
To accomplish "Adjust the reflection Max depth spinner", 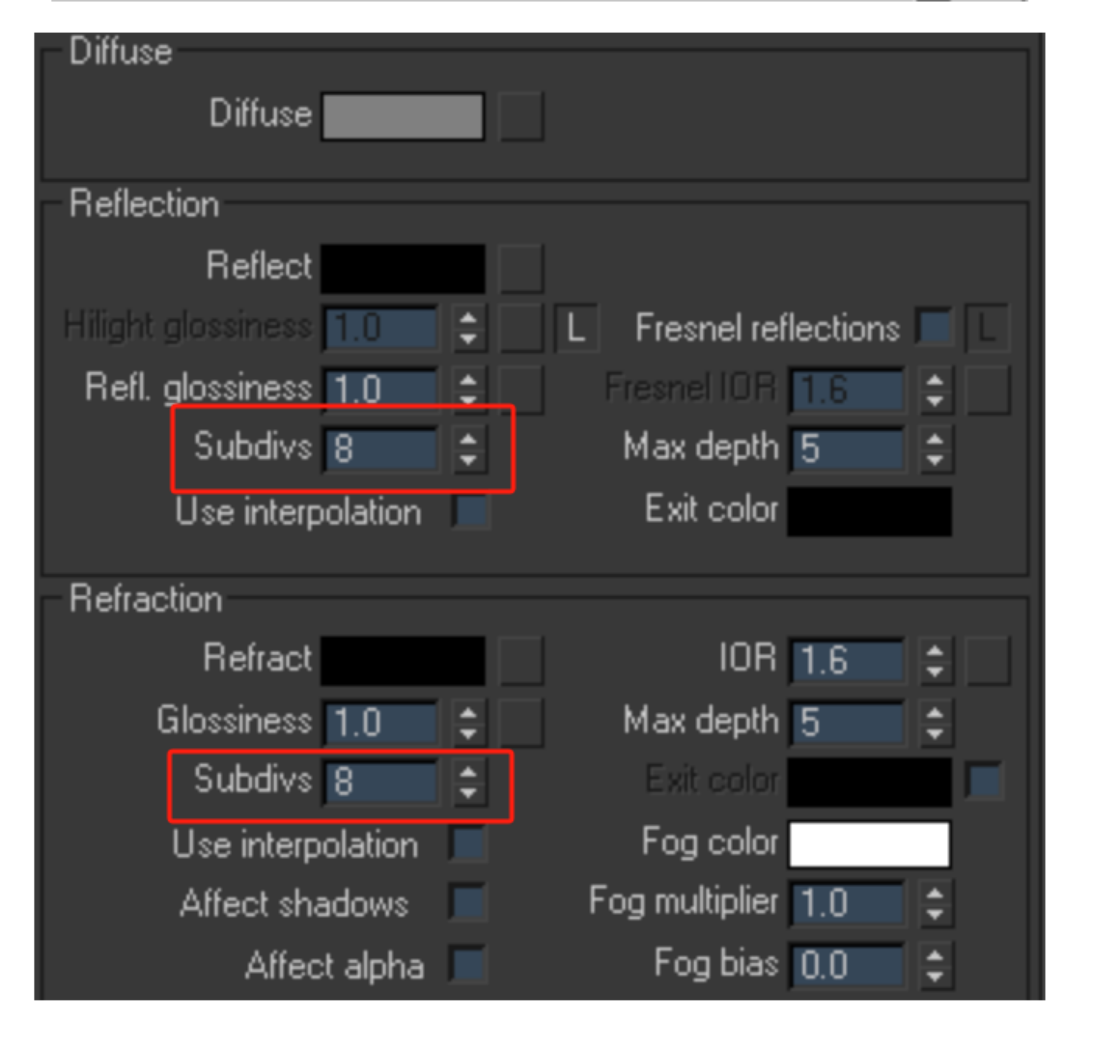I will [x=935, y=449].
